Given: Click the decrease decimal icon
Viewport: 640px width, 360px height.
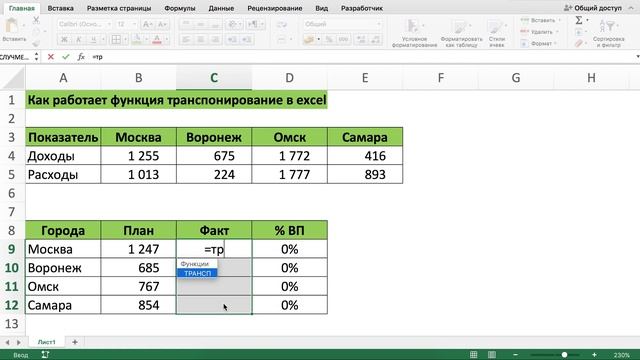Looking at the screenshot, I should click(376, 40).
